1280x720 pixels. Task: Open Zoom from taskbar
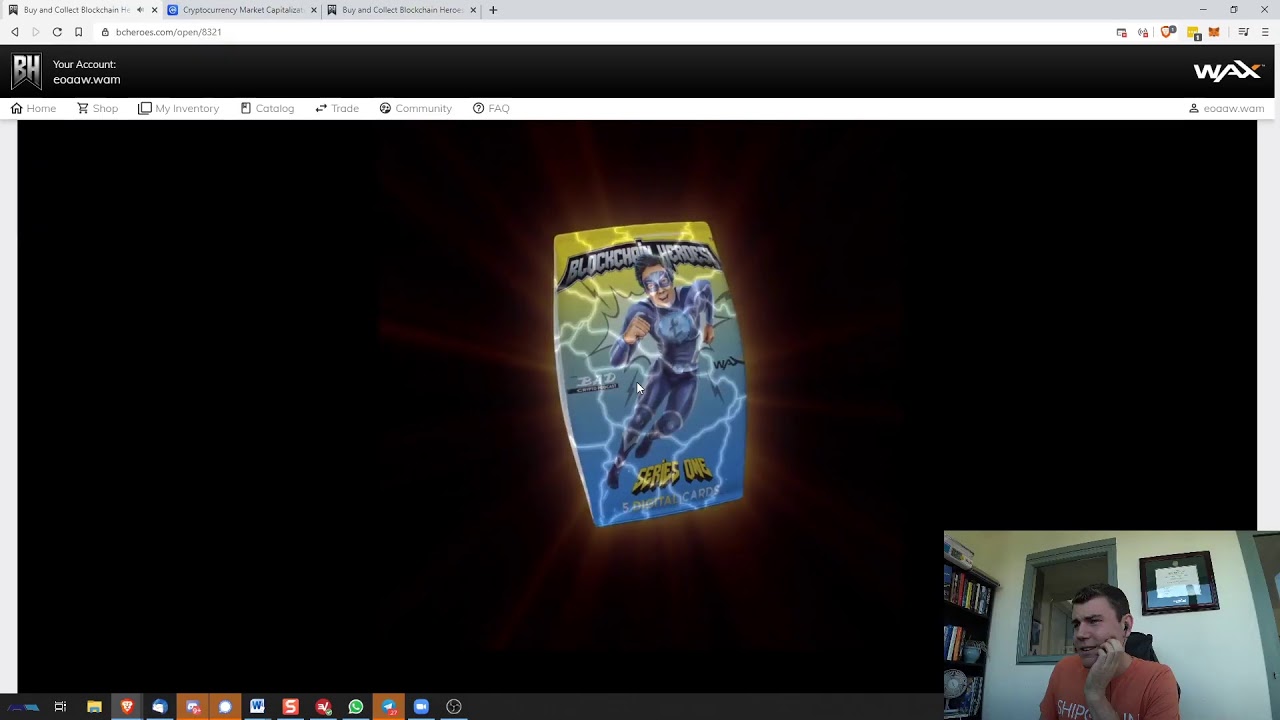coord(421,707)
